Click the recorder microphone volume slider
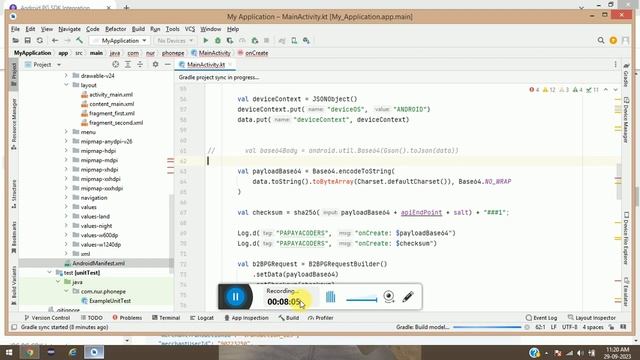This screenshot has height=360, width=640. pos(362,300)
